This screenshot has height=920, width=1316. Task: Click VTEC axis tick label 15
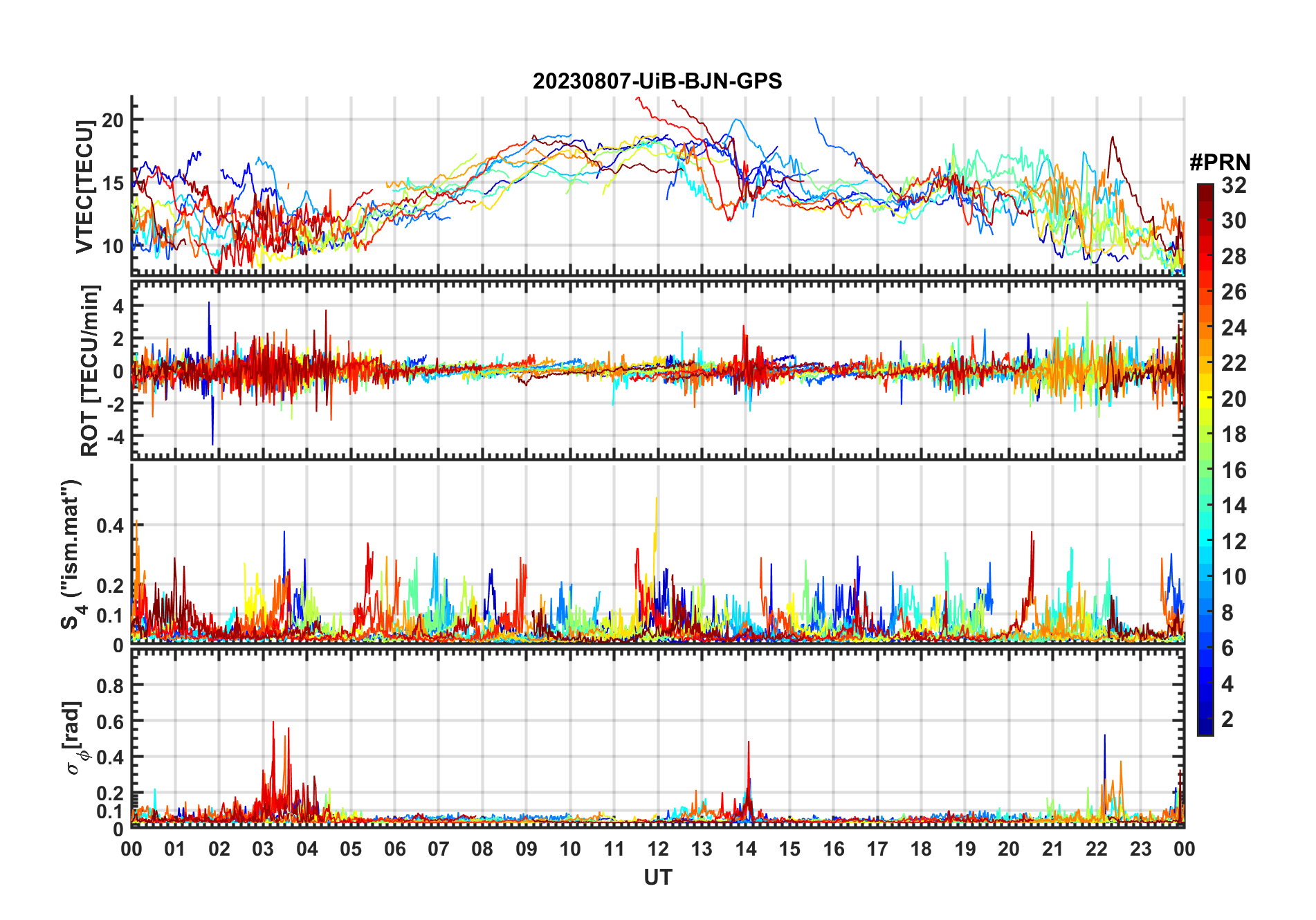(113, 183)
